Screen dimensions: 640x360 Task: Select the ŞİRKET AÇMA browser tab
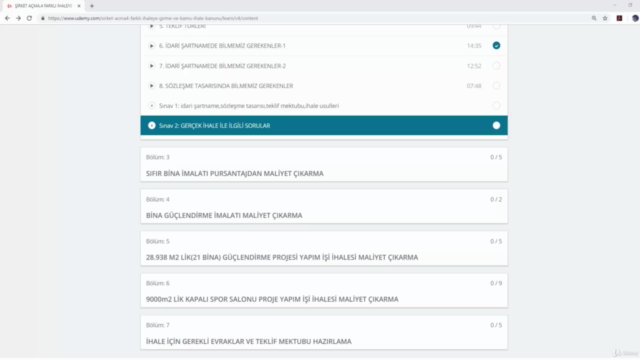43,6
